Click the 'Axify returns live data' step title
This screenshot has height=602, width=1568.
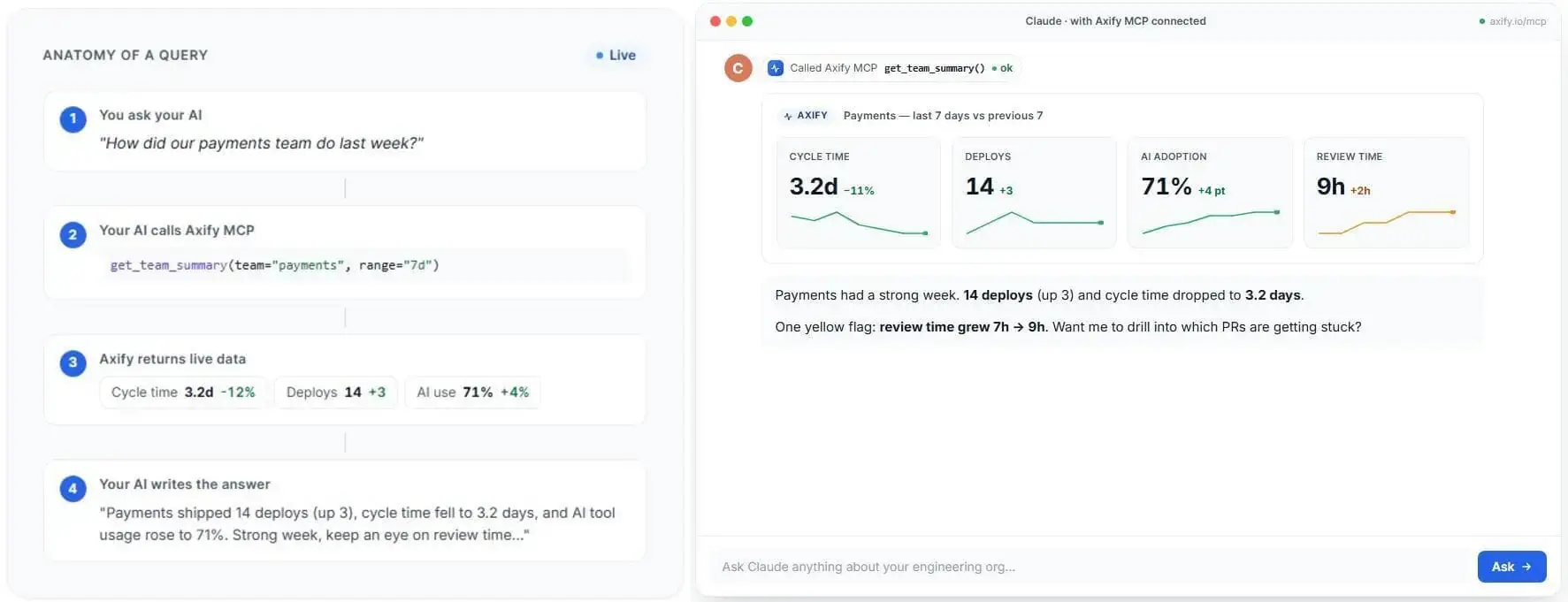[172, 359]
